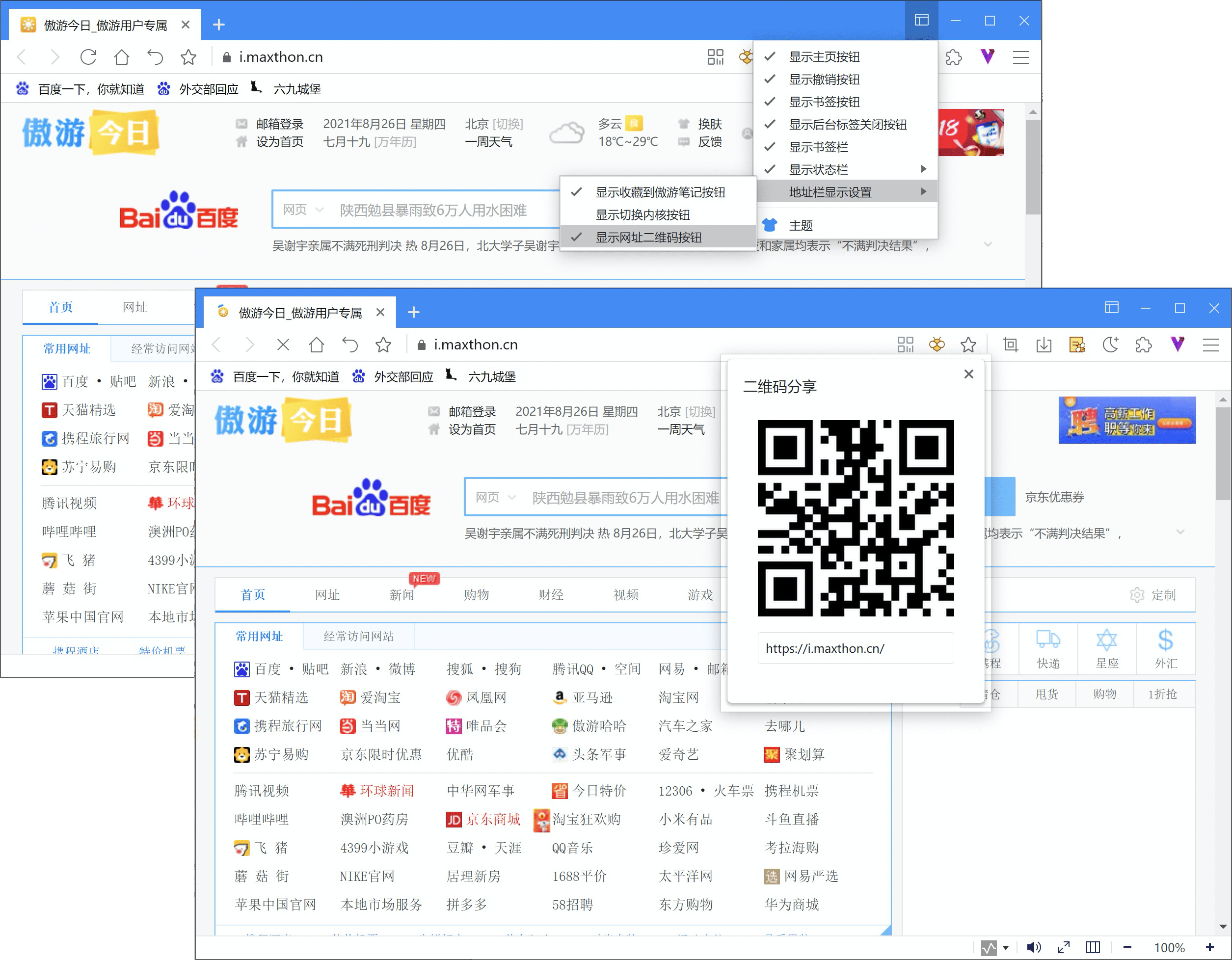Click the bookmark star beside home in front window
Image resolution: width=1232 pixels, height=960 pixels.
pos(383,345)
